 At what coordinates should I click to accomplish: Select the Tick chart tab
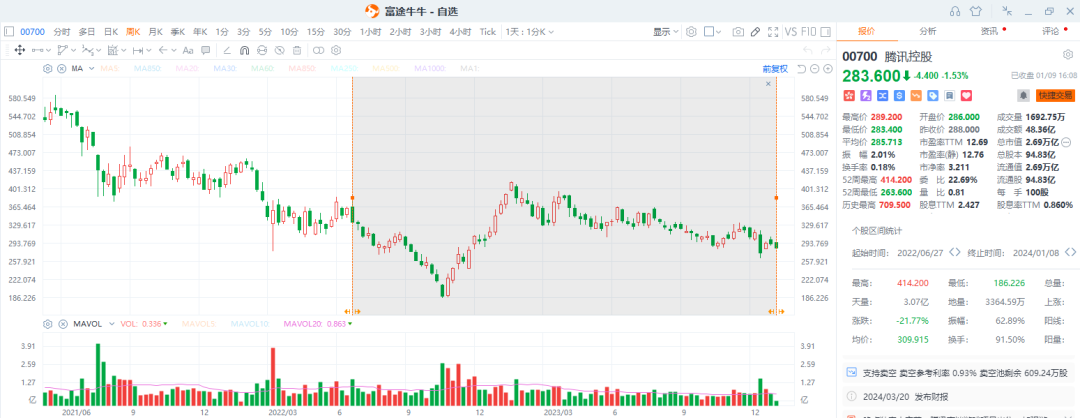click(488, 32)
